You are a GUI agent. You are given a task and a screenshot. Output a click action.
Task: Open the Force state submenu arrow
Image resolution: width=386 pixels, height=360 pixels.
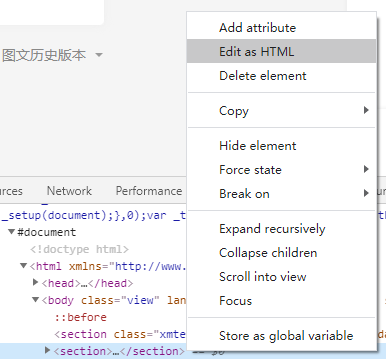click(x=366, y=169)
